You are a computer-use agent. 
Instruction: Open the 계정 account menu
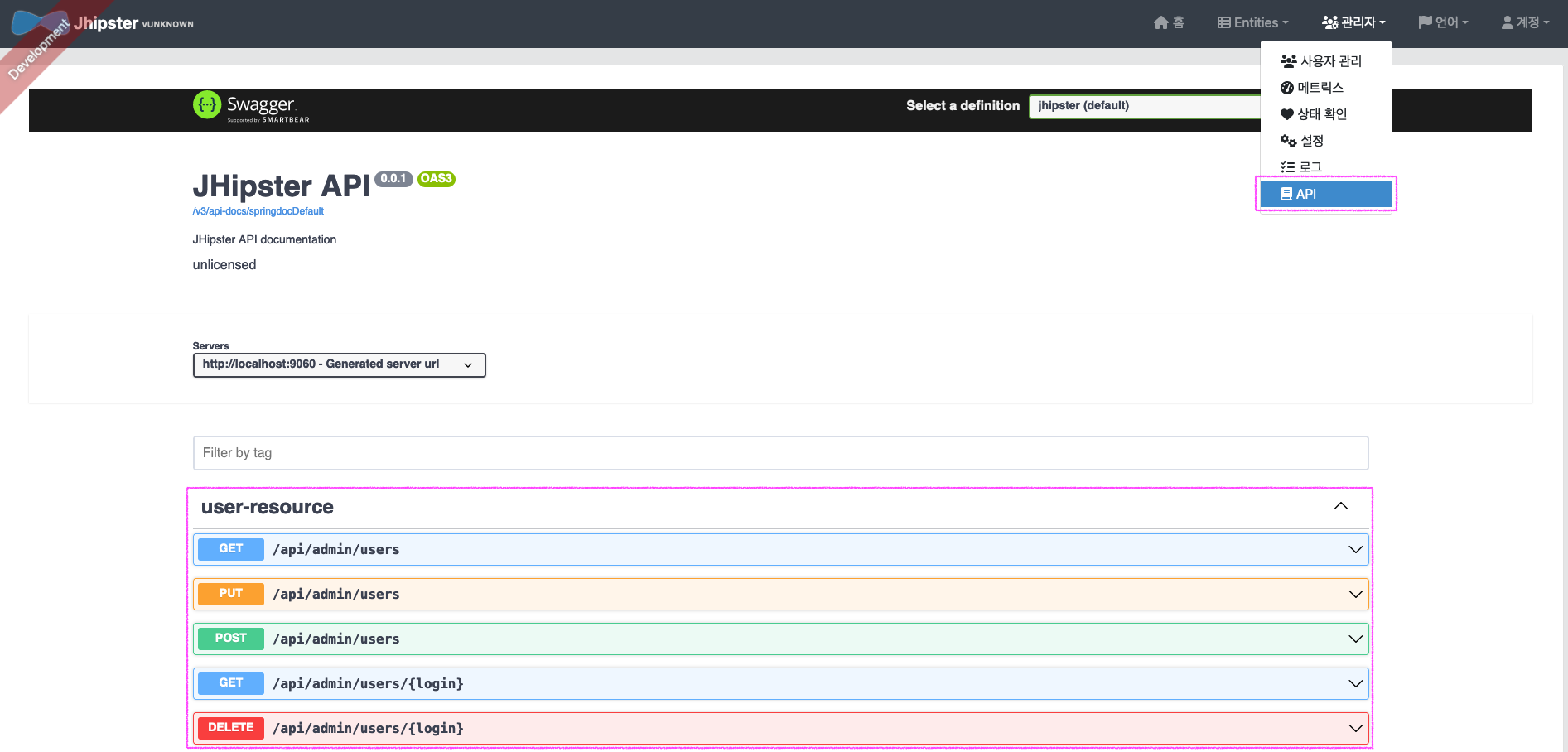click(x=1525, y=23)
